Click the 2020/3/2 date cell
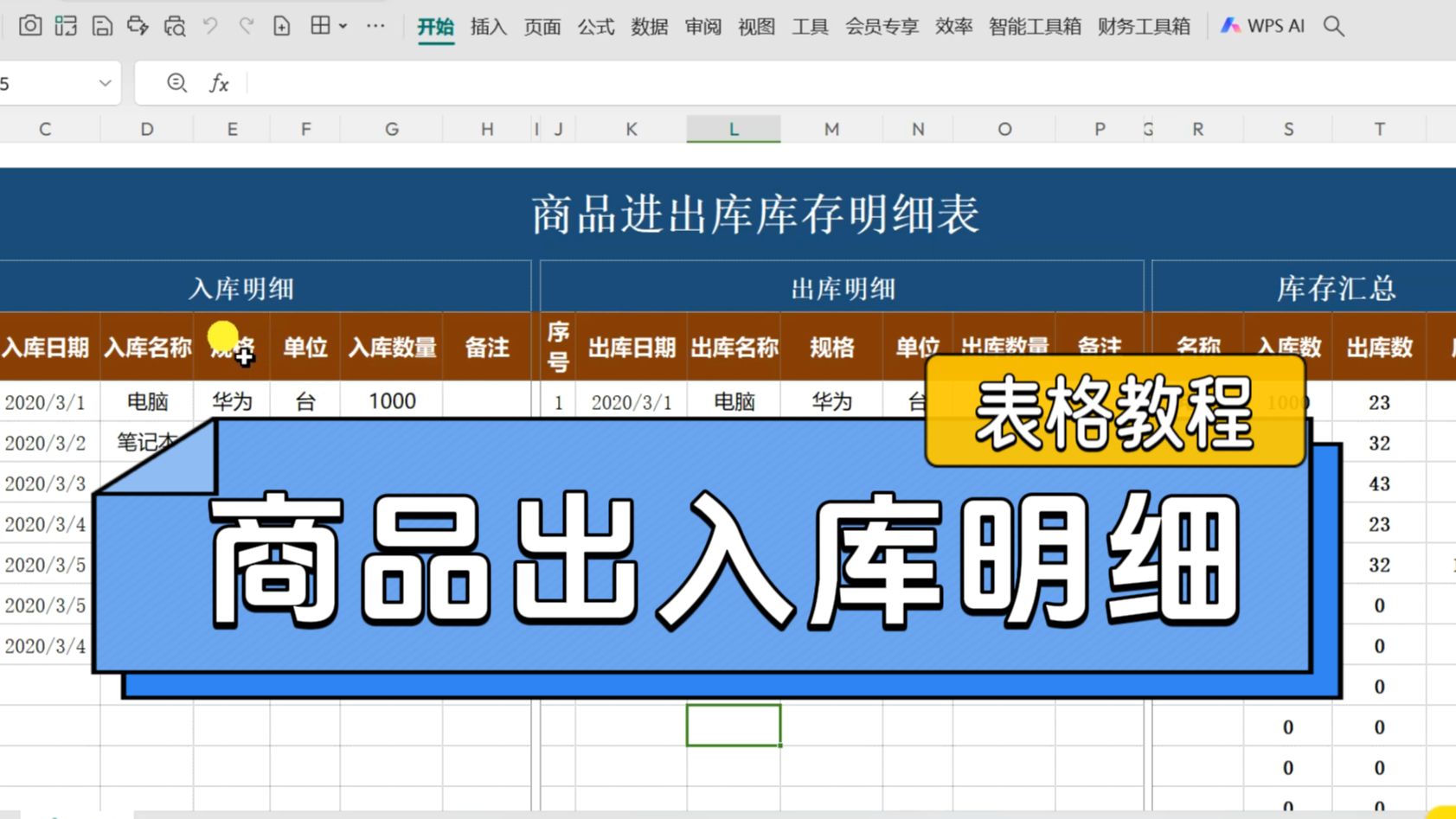The width and height of the screenshot is (1456, 819). click(45, 443)
